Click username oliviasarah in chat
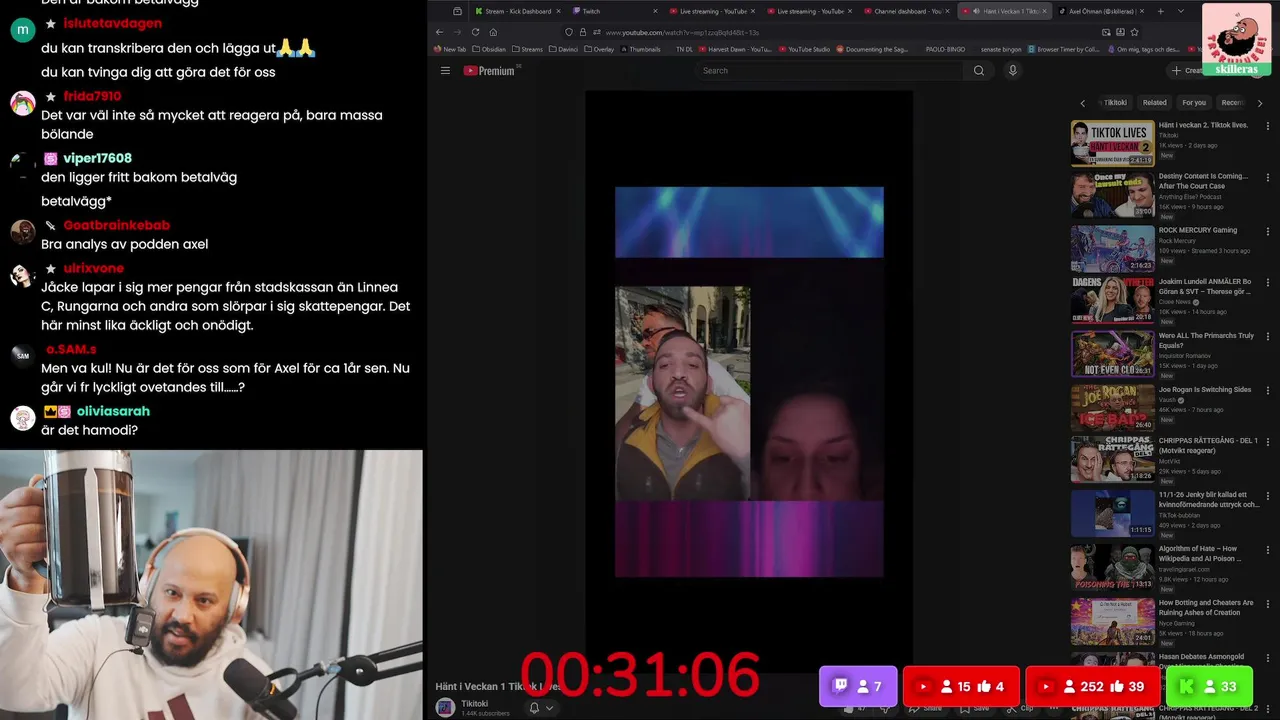 113,411
